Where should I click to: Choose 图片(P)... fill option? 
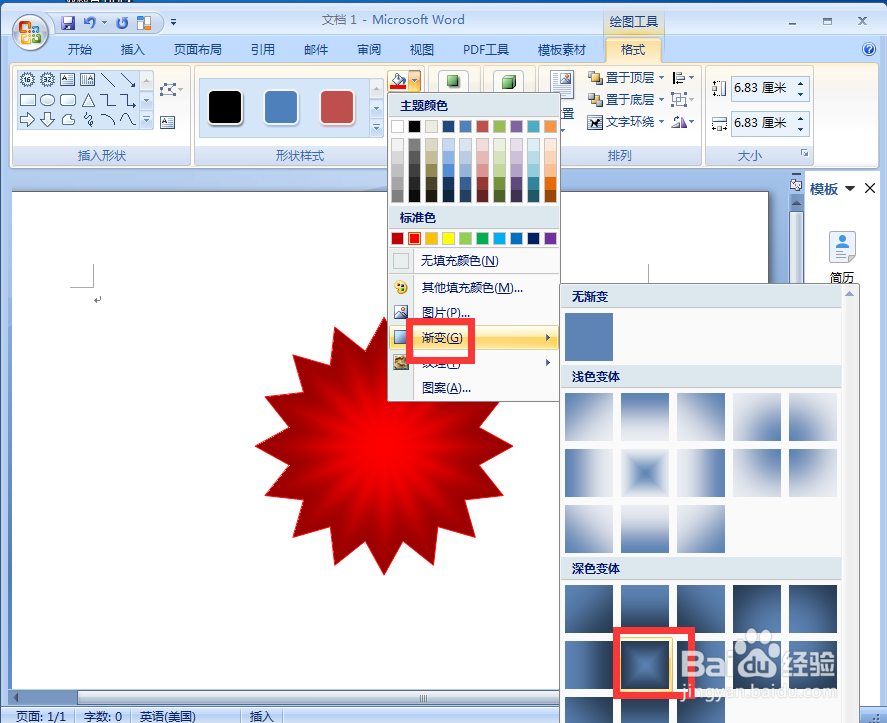click(474, 312)
